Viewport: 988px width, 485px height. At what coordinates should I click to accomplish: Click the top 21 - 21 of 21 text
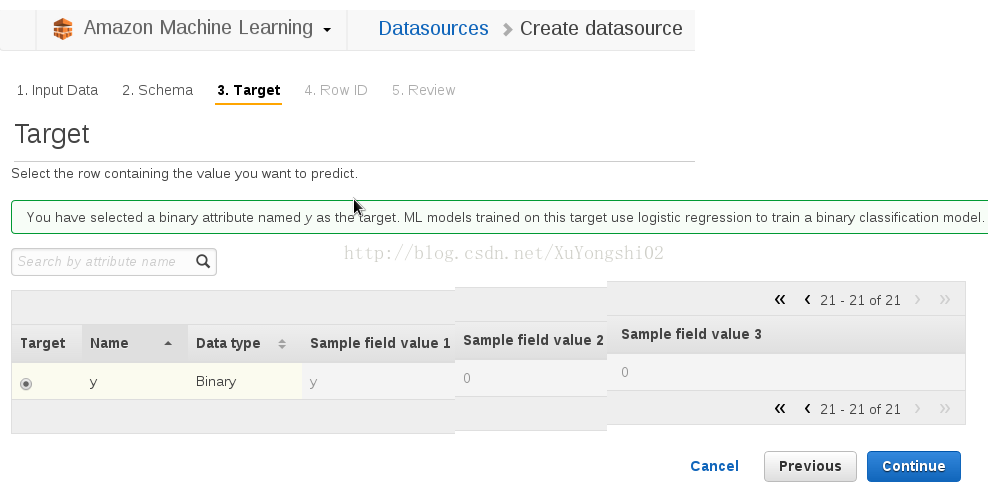(x=861, y=300)
